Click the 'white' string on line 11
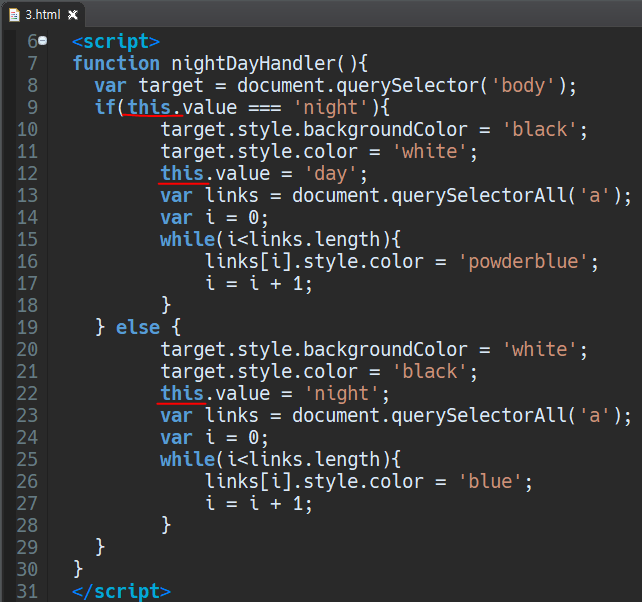Screen dimensions: 642x602 [429, 152]
